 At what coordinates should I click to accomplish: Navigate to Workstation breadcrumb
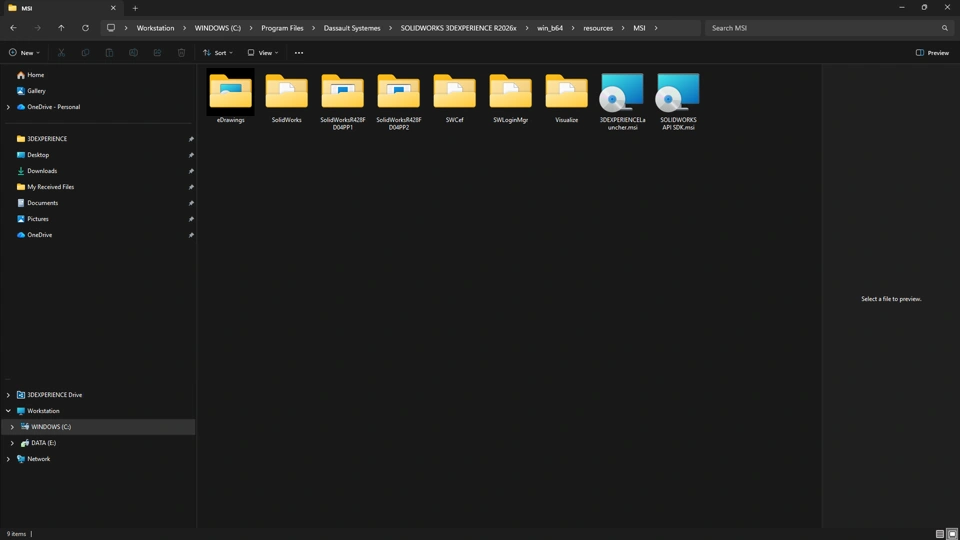(x=156, y=28)
